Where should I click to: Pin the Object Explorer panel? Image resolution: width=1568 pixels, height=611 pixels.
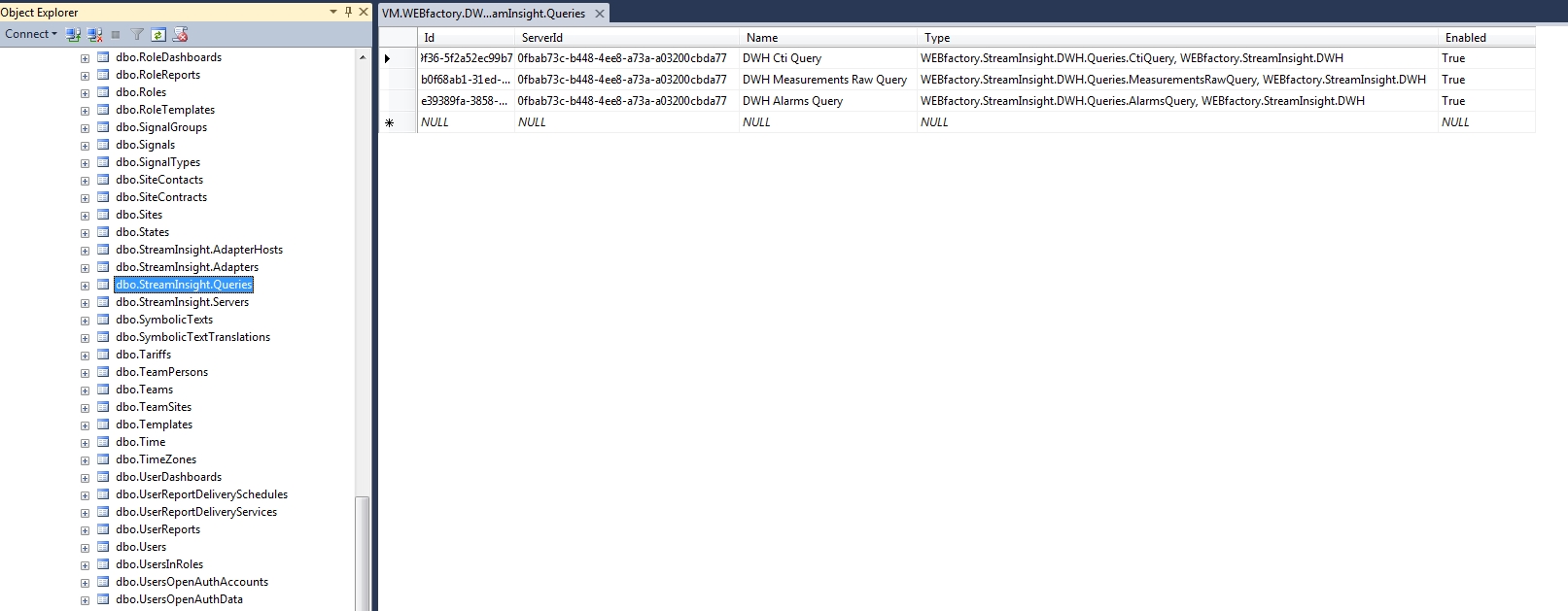(x=348, y=12)
